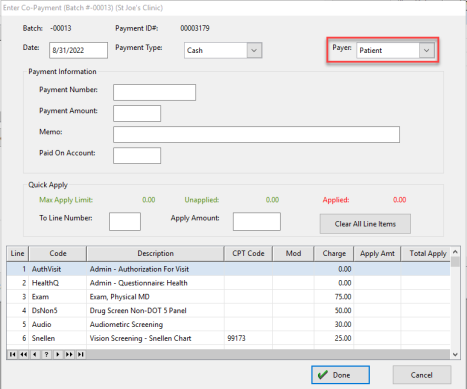Click into the Memo field
467x389 pixels.
click(256, 134)
